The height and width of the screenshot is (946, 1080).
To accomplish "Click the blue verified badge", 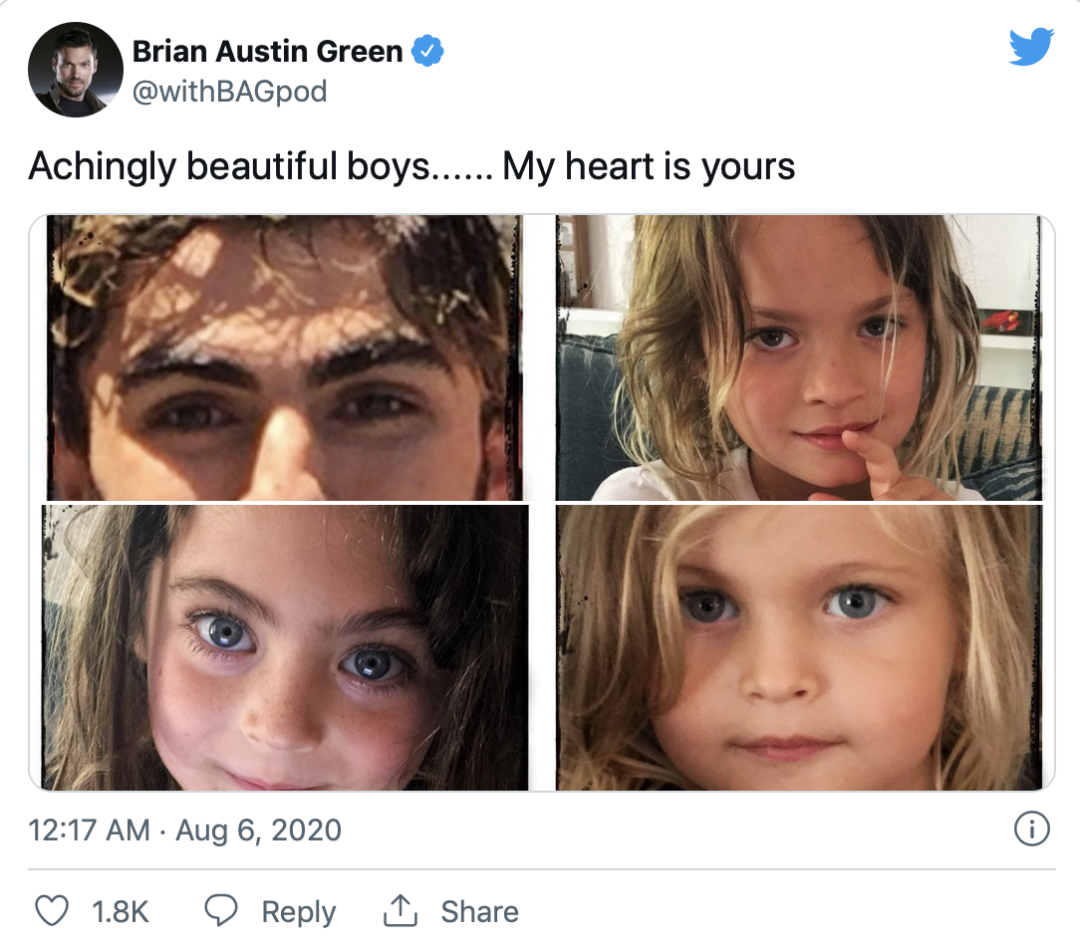I will (429, 52).
